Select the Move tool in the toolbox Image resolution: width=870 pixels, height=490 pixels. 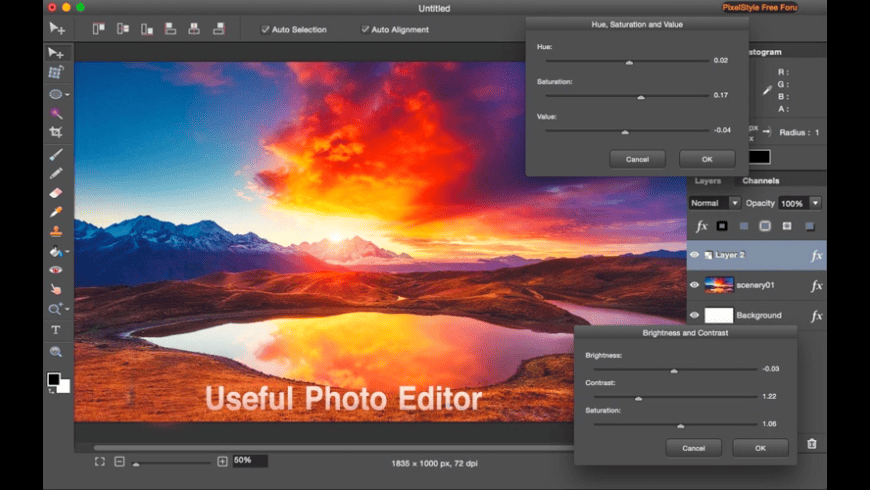coord(55,53)
